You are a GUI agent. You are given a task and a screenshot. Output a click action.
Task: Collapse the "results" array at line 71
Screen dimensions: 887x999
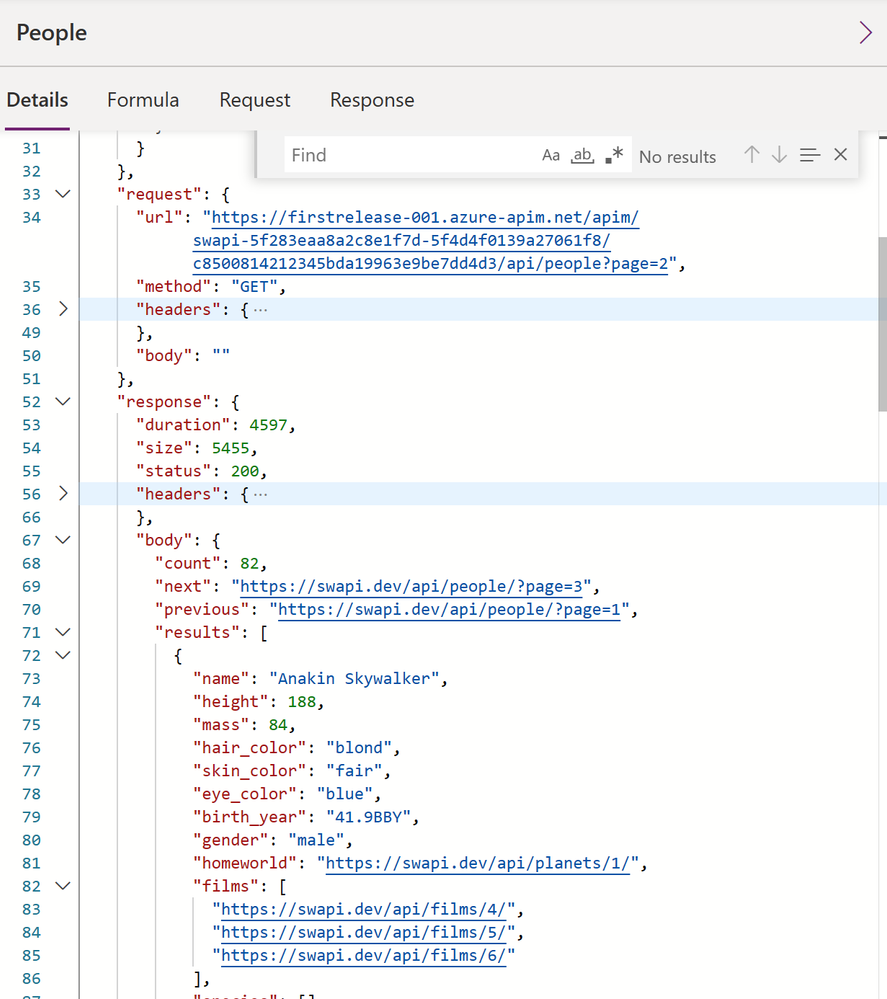pos(62,632)
